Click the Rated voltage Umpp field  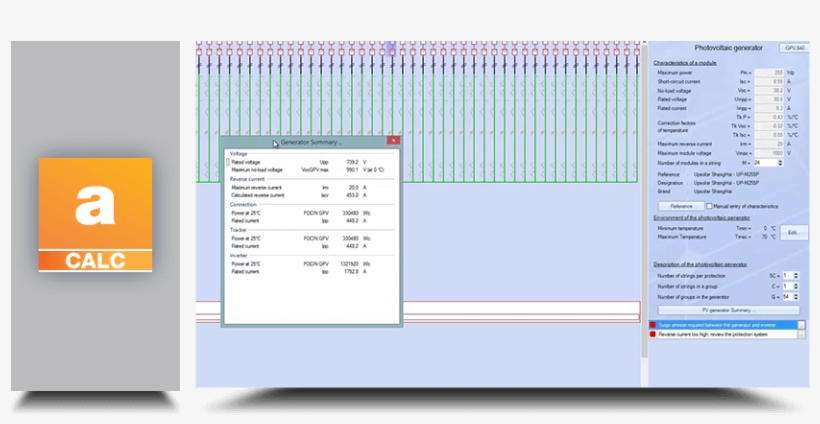[x=769, y=99]
